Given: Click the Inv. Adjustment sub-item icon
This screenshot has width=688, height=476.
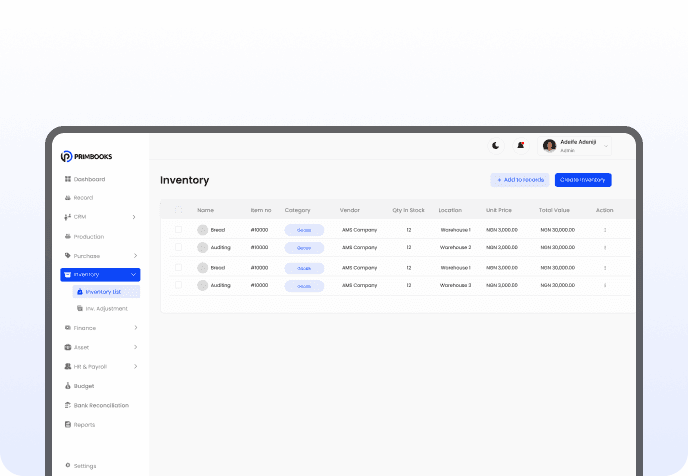Looking at the screenshot, I should tap(80, 308).
